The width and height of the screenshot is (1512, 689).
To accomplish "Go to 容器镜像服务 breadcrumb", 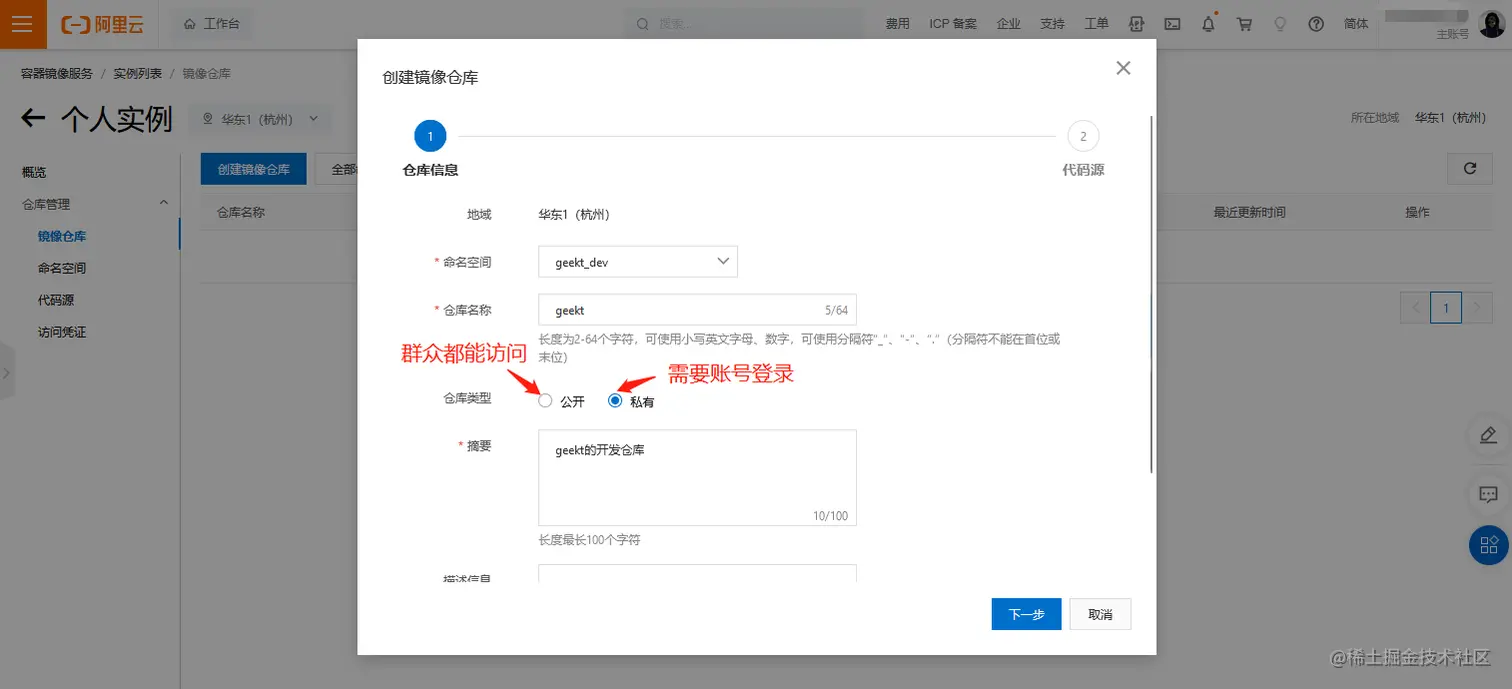I will point(57,74).
